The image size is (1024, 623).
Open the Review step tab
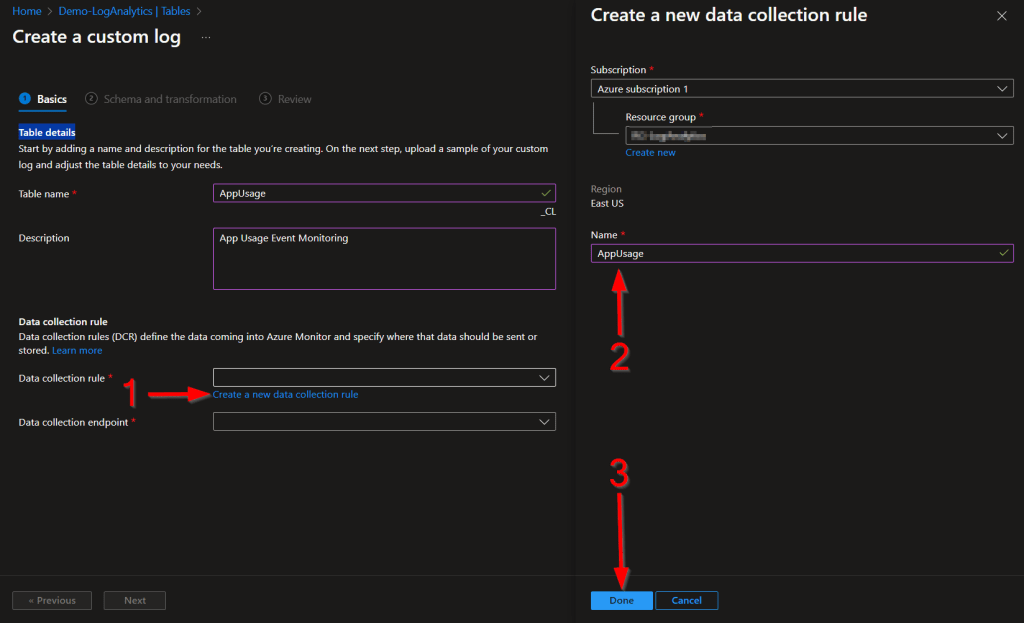[x=286, y=99]
